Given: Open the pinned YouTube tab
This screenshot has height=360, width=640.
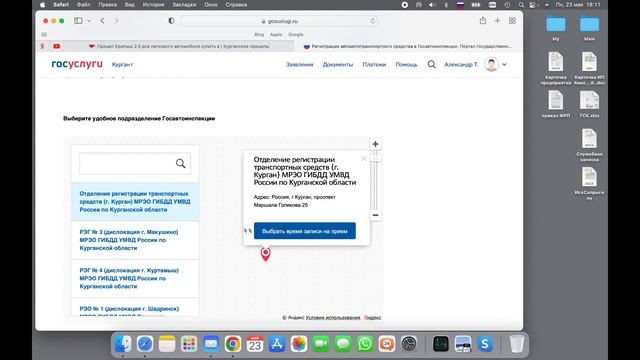Looking at the screenshot, I should coord(57,46).
